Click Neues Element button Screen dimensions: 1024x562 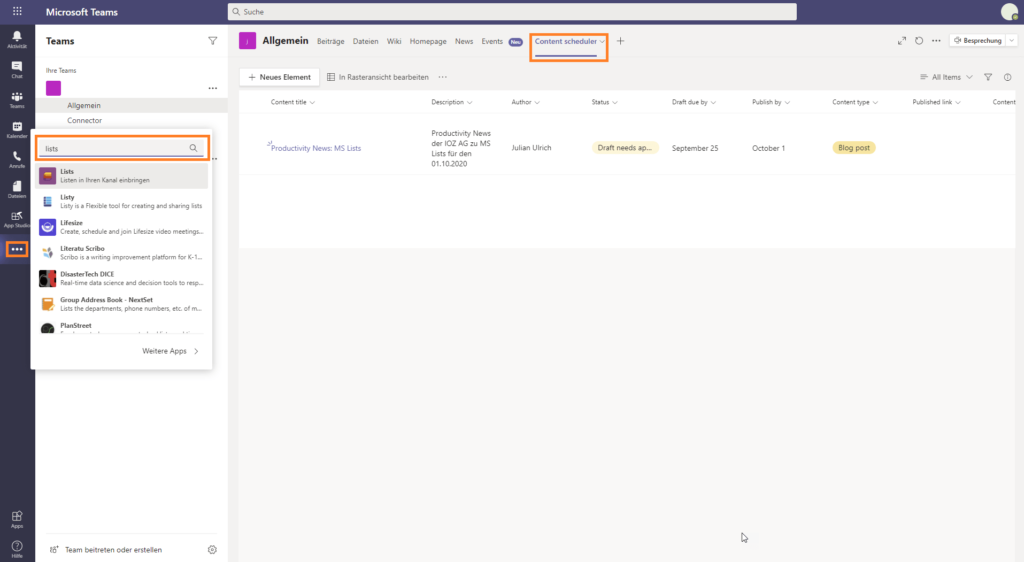click(x=280, y=77)
